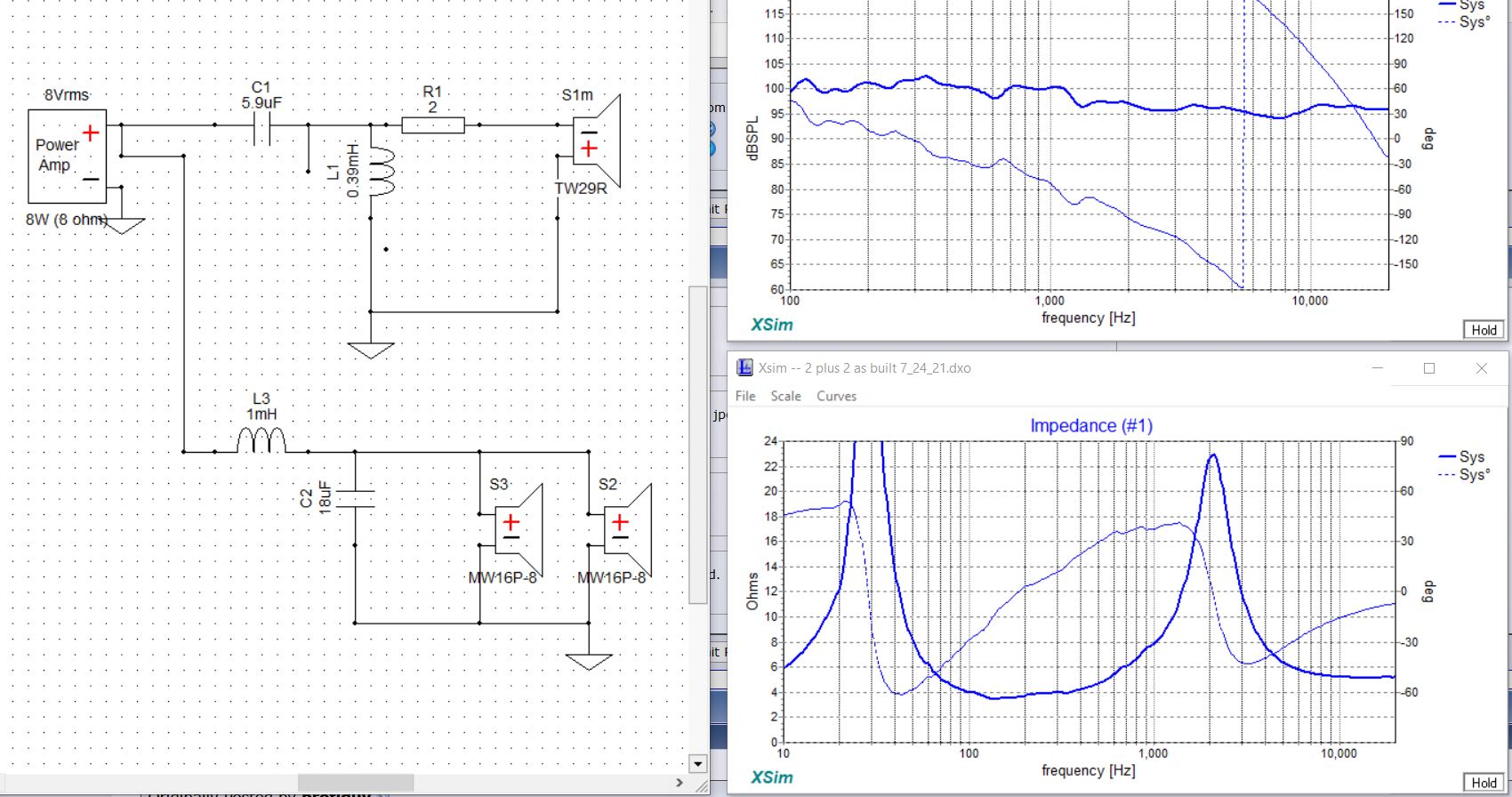
Task: Open Scale menu in Impedance window
Action: tap(785, 396)
